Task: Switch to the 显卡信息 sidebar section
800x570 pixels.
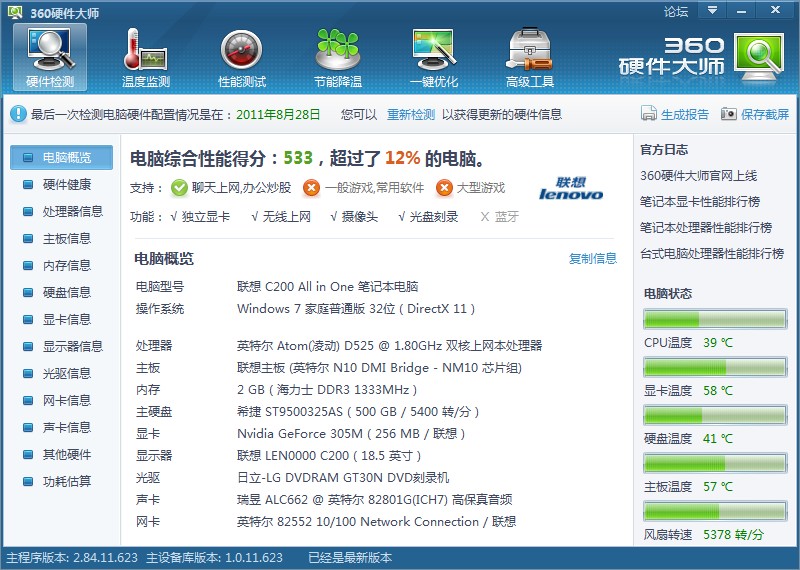Action: [66, 320]
